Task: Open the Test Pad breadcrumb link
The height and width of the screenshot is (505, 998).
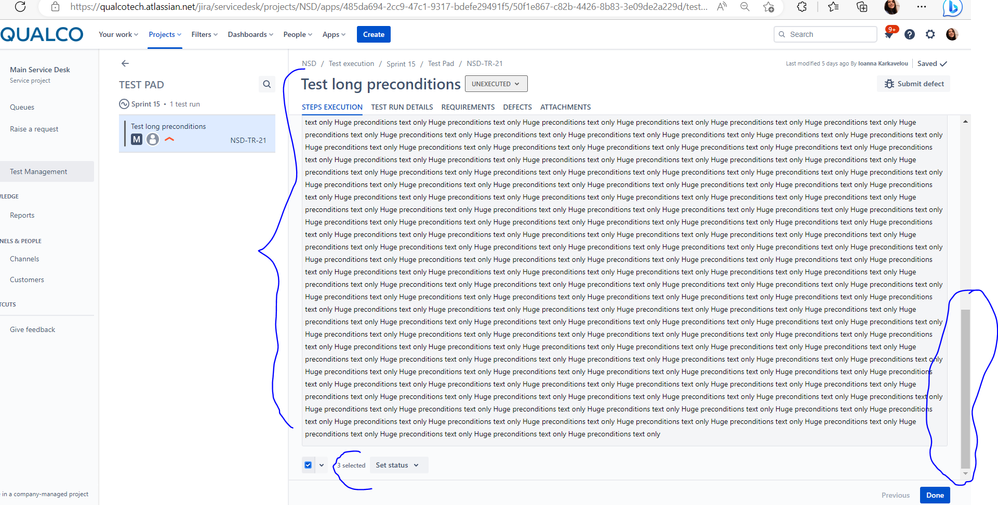Action: pos(441,63)
